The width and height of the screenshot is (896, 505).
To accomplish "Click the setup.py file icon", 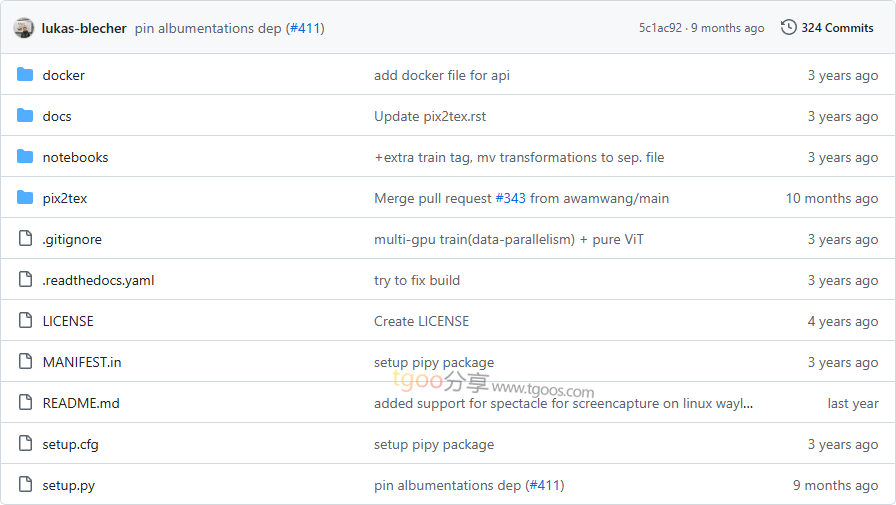I will 25,485.
